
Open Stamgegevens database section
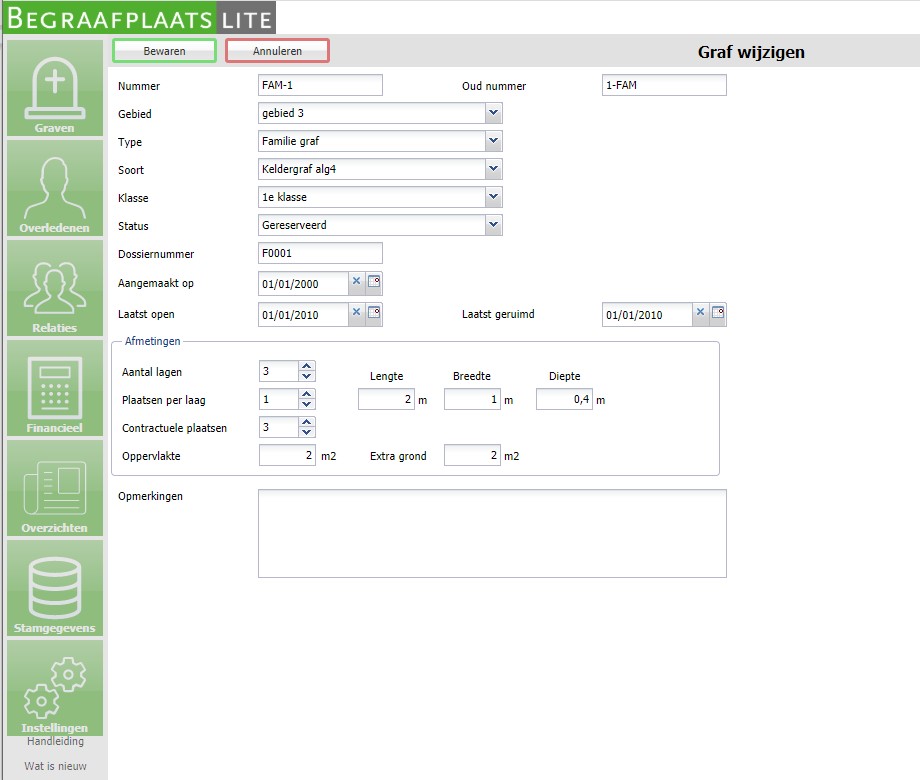tap(55, 588)
